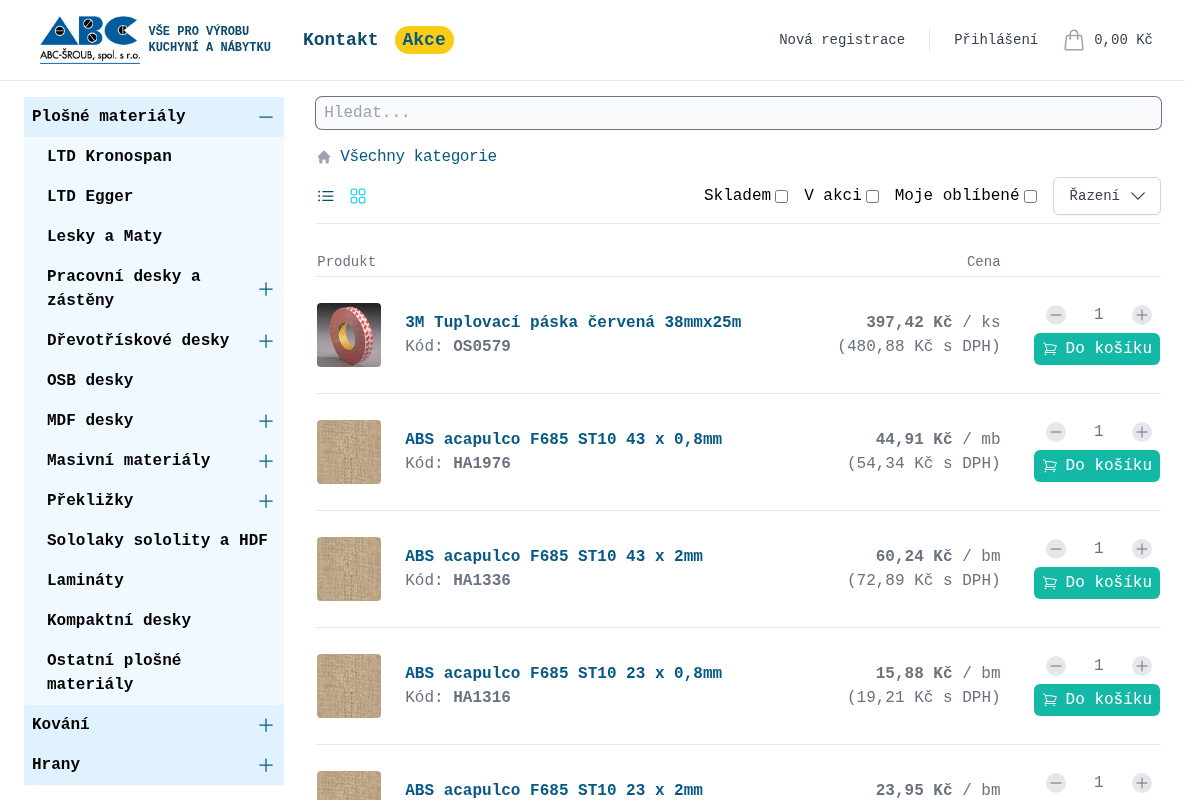This screenshot has height=800, width=1200.
Task: Add 3M Tuplovací páska to cart
Action: pos(1097,349)
